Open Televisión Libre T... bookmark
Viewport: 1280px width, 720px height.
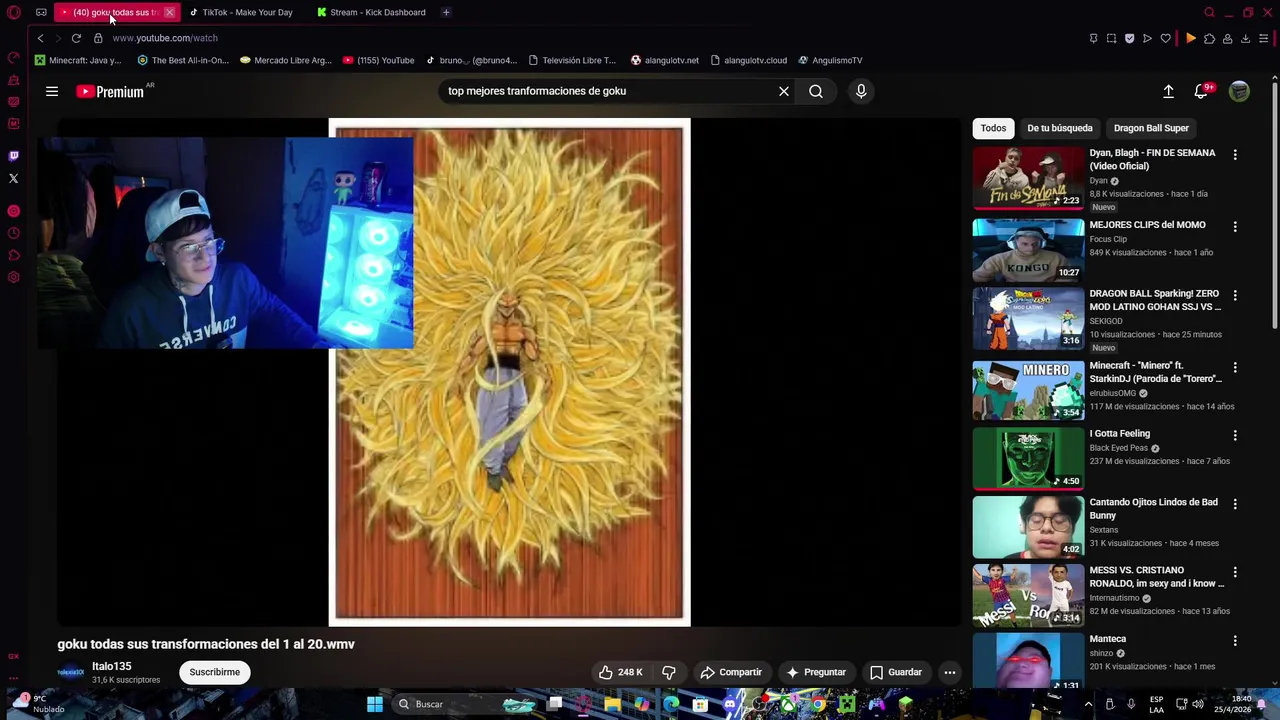click(x=572, y=60)
